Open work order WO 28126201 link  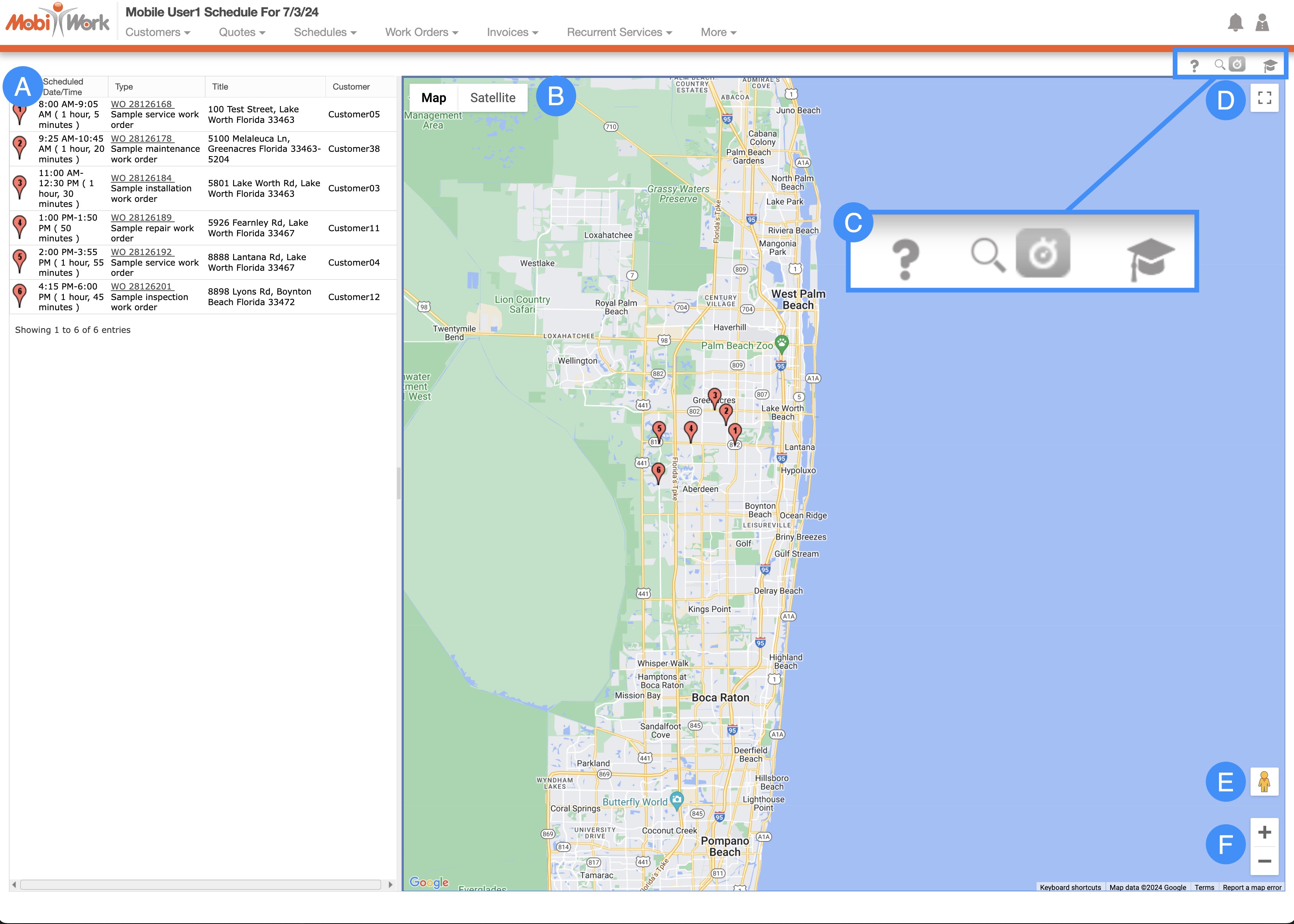point(142,286)
